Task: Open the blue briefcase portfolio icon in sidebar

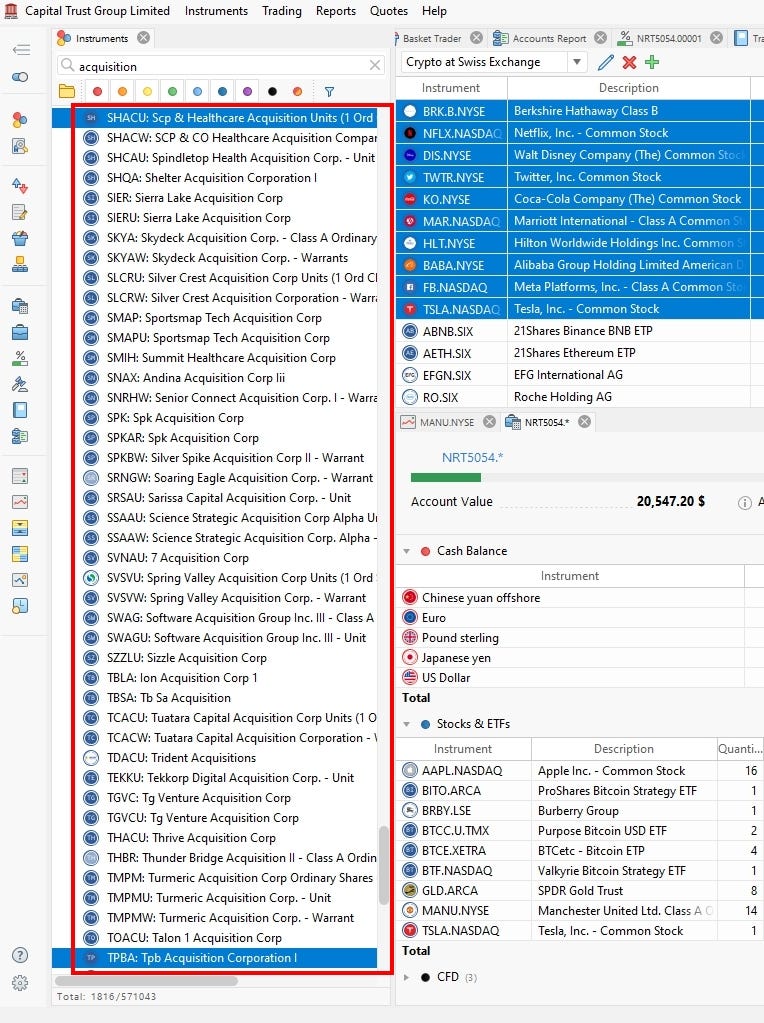Action: [x=20, y=332]
